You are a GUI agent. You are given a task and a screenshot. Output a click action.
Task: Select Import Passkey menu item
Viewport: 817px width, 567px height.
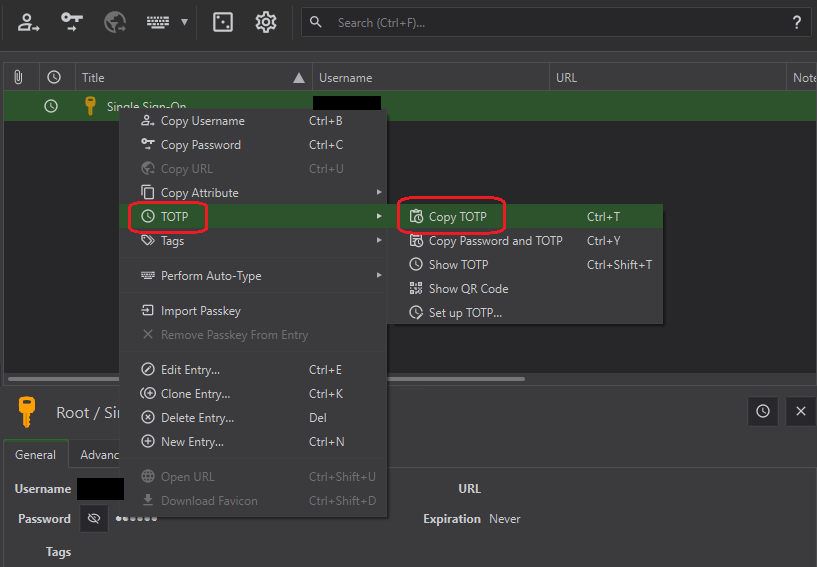tap(253, 311)
